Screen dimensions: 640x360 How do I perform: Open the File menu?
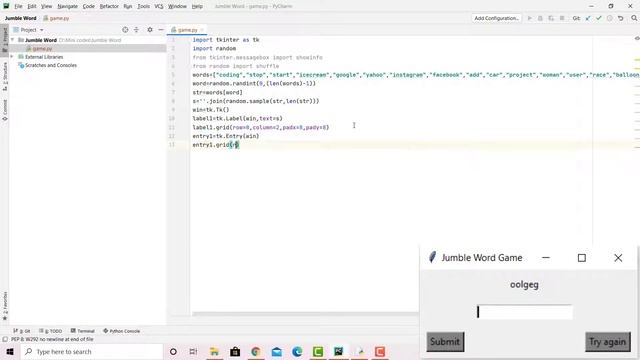[18, 7]
